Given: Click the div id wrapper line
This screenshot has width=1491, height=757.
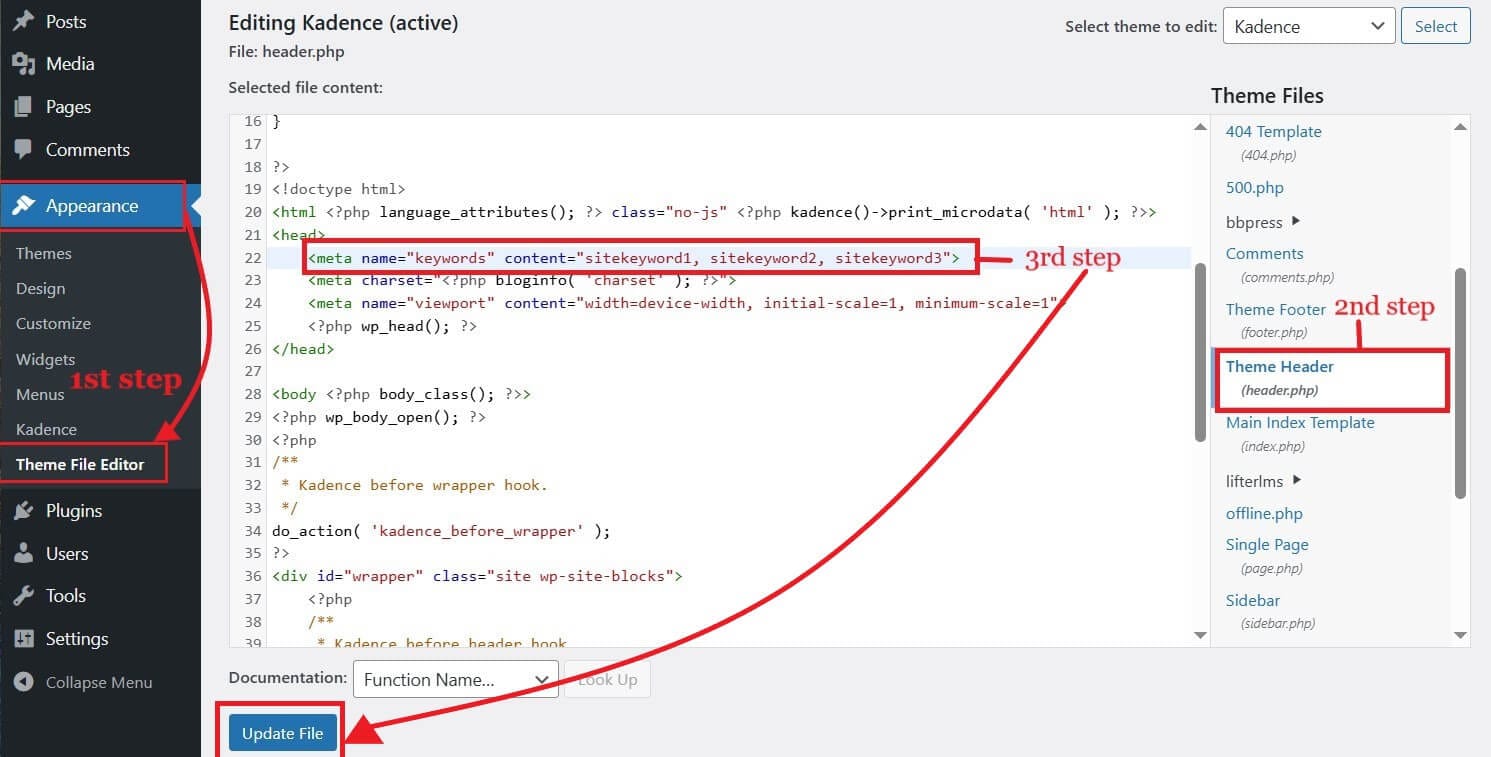Looking at the screenshot, I should (477, 576).
